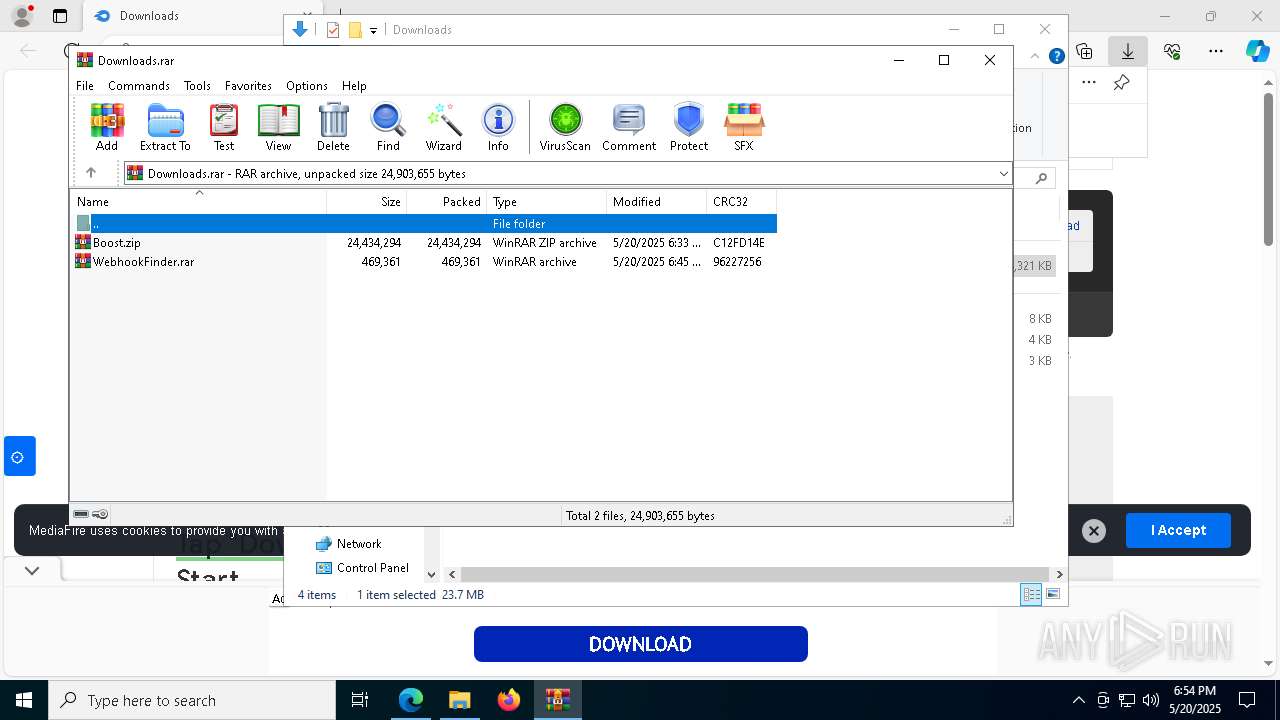
Task: Select the Boost.zip file row
Action: pyautogui.click(x=424, y=242)
